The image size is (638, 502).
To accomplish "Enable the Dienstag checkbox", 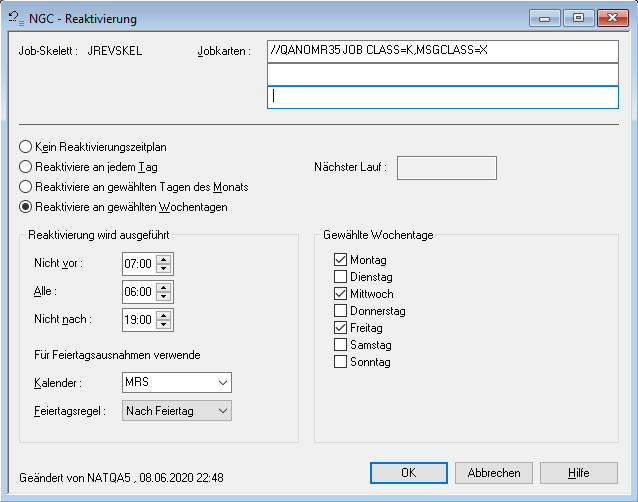I will tap(341, 277).
